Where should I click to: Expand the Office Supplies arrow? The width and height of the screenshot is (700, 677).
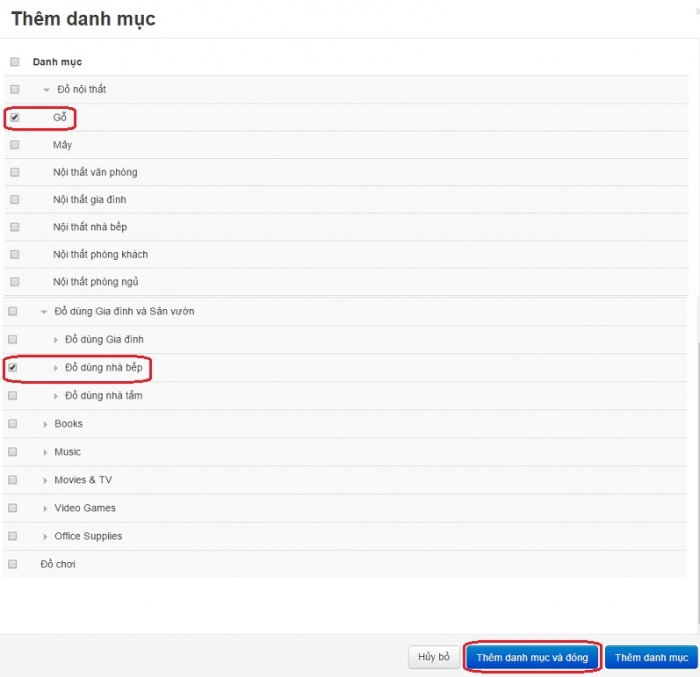pyautogui.click(x=45, y=537)
